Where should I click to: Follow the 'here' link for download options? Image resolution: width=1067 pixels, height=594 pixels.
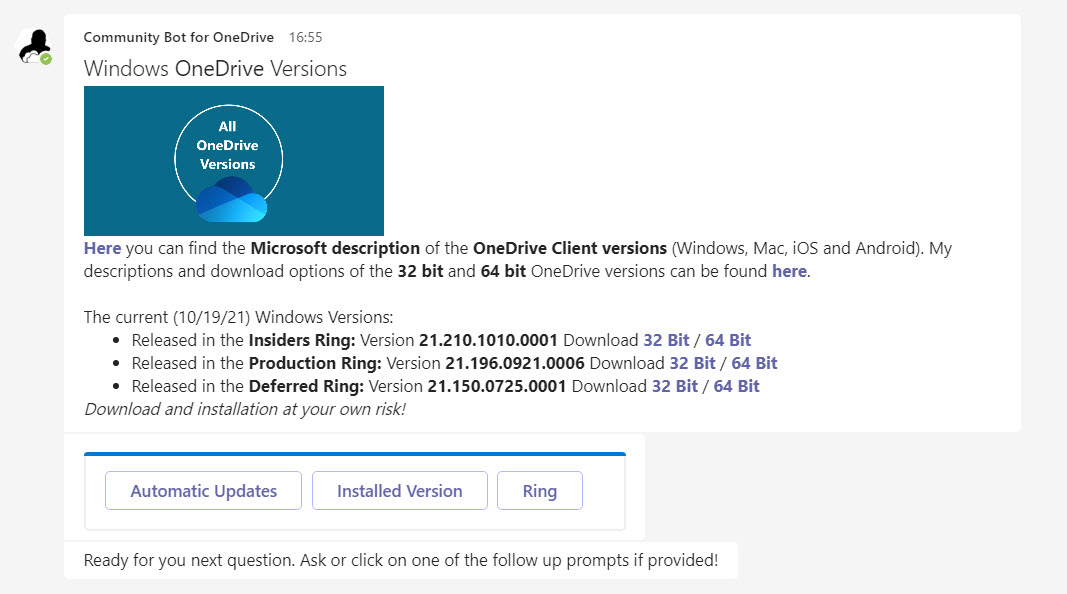click(x=788, y=271)
